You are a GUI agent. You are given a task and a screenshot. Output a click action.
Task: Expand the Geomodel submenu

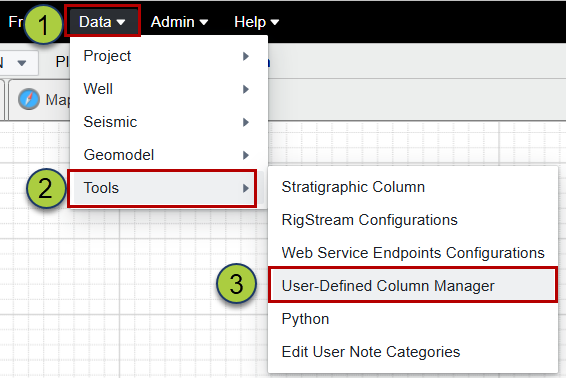[x=169, y=155]
